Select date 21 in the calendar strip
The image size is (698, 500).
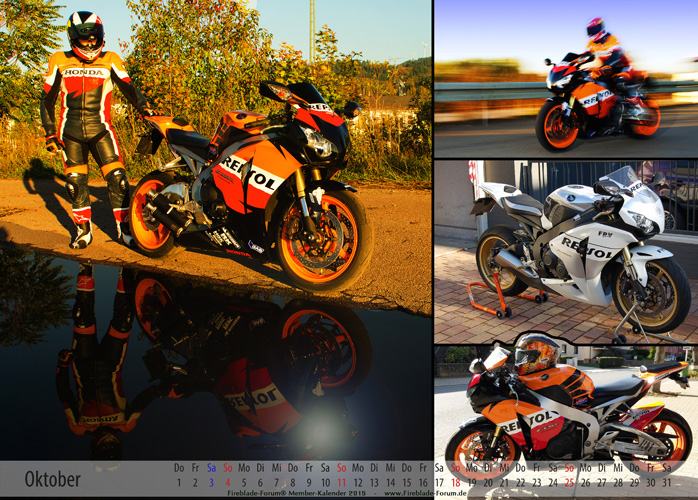(504, 483)
